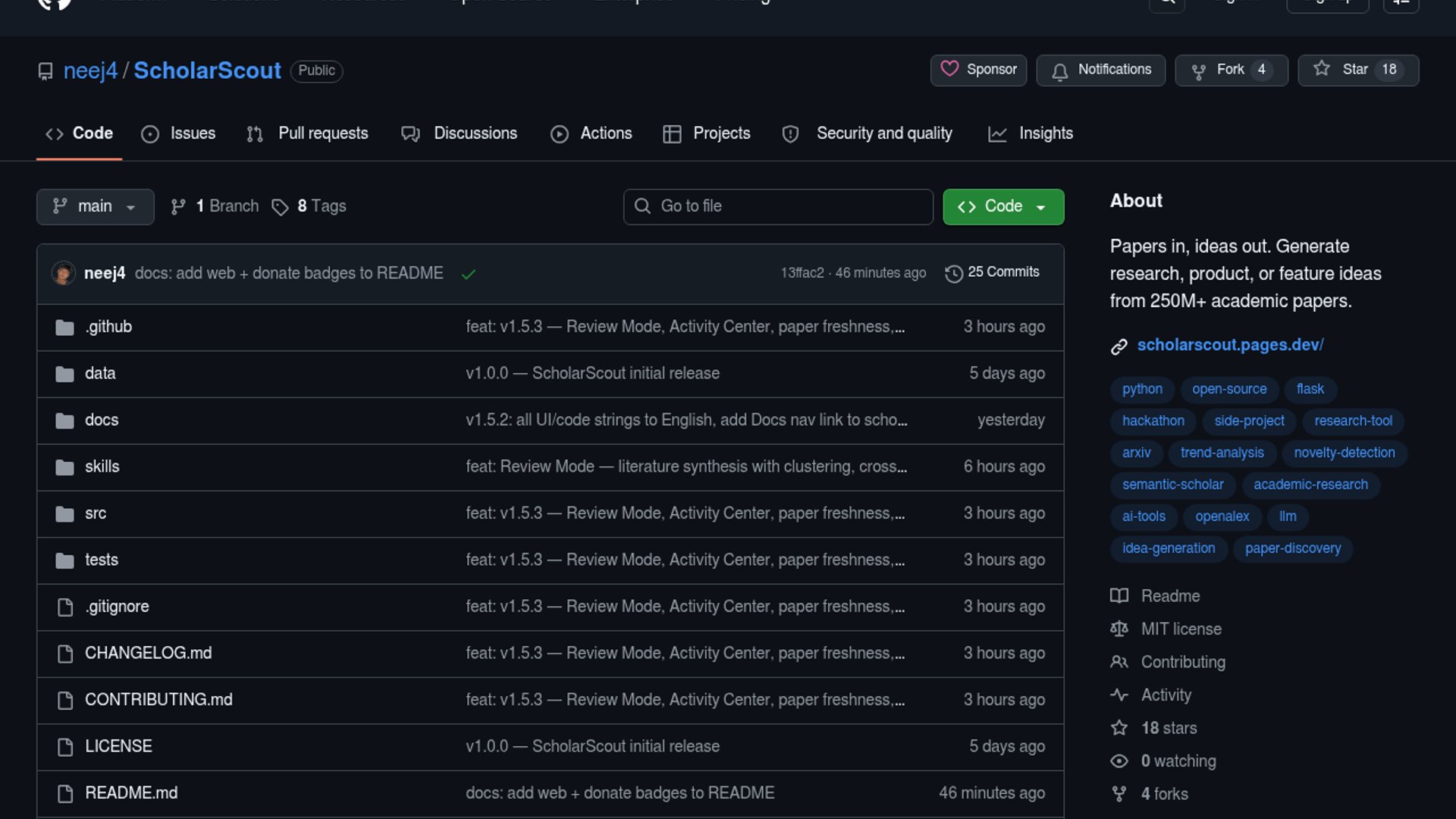Click the paper-discovery topic tag
1456x819 pixels.
1293,548
